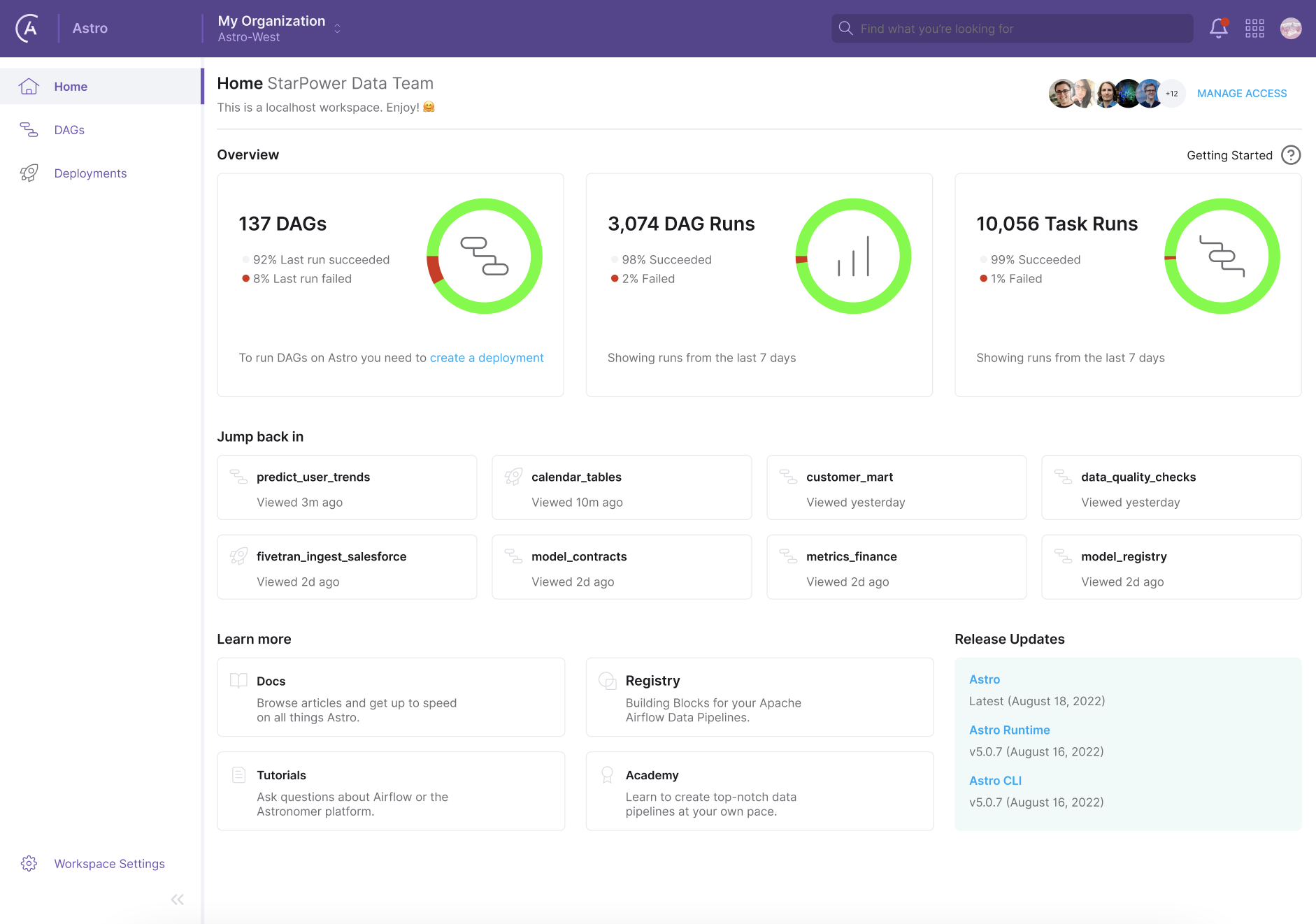Click the Getting Started help icon
The height and width of the screenshot is (924, 1316).
1291,155
